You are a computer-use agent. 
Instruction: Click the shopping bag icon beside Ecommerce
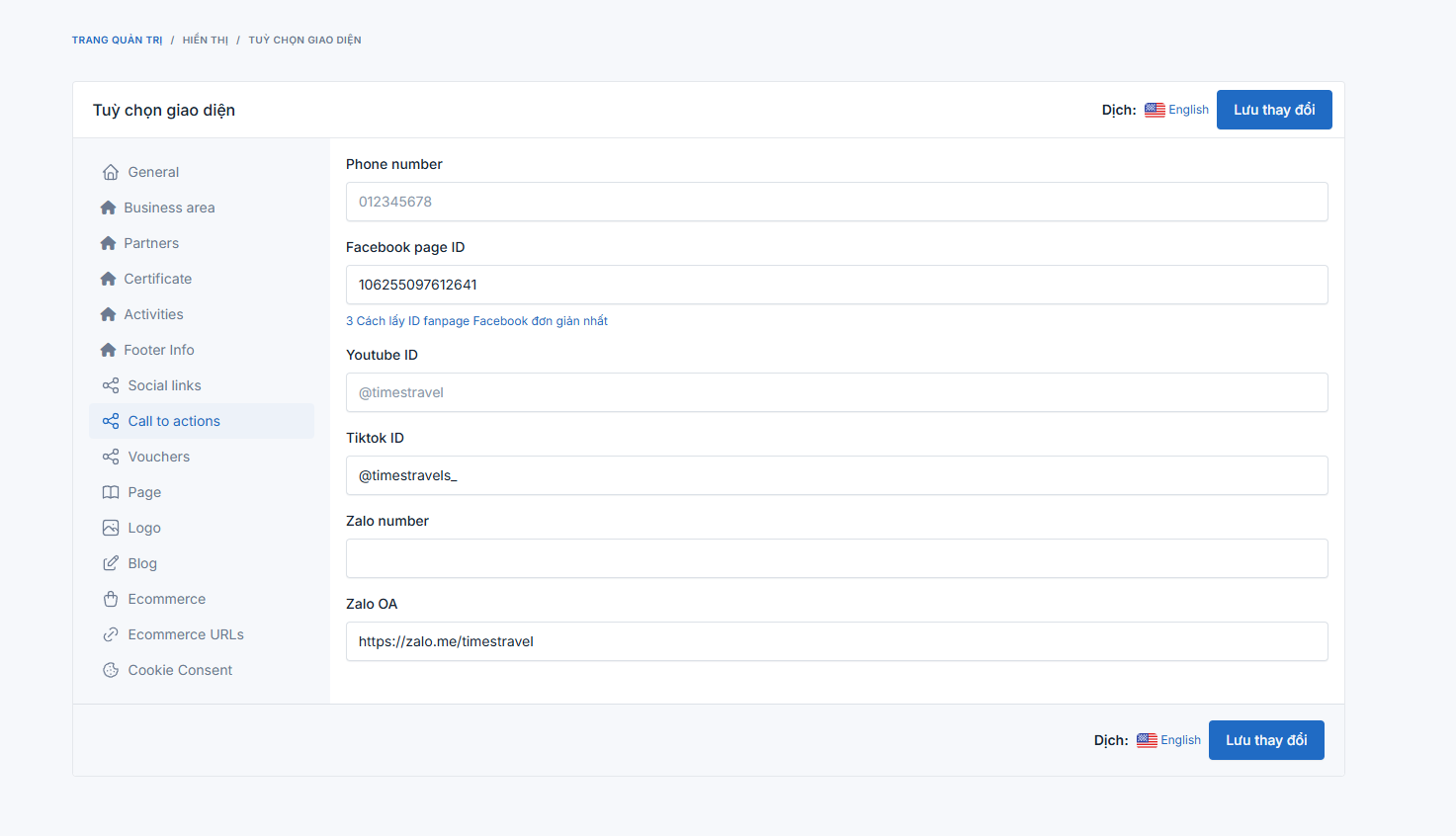pyautogui.click(x=111, y=599)
